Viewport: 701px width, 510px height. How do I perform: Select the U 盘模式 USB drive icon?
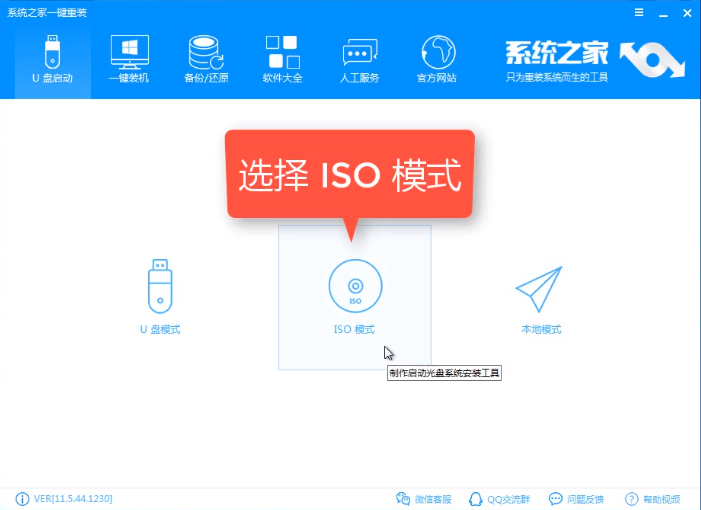coord(160,286)
